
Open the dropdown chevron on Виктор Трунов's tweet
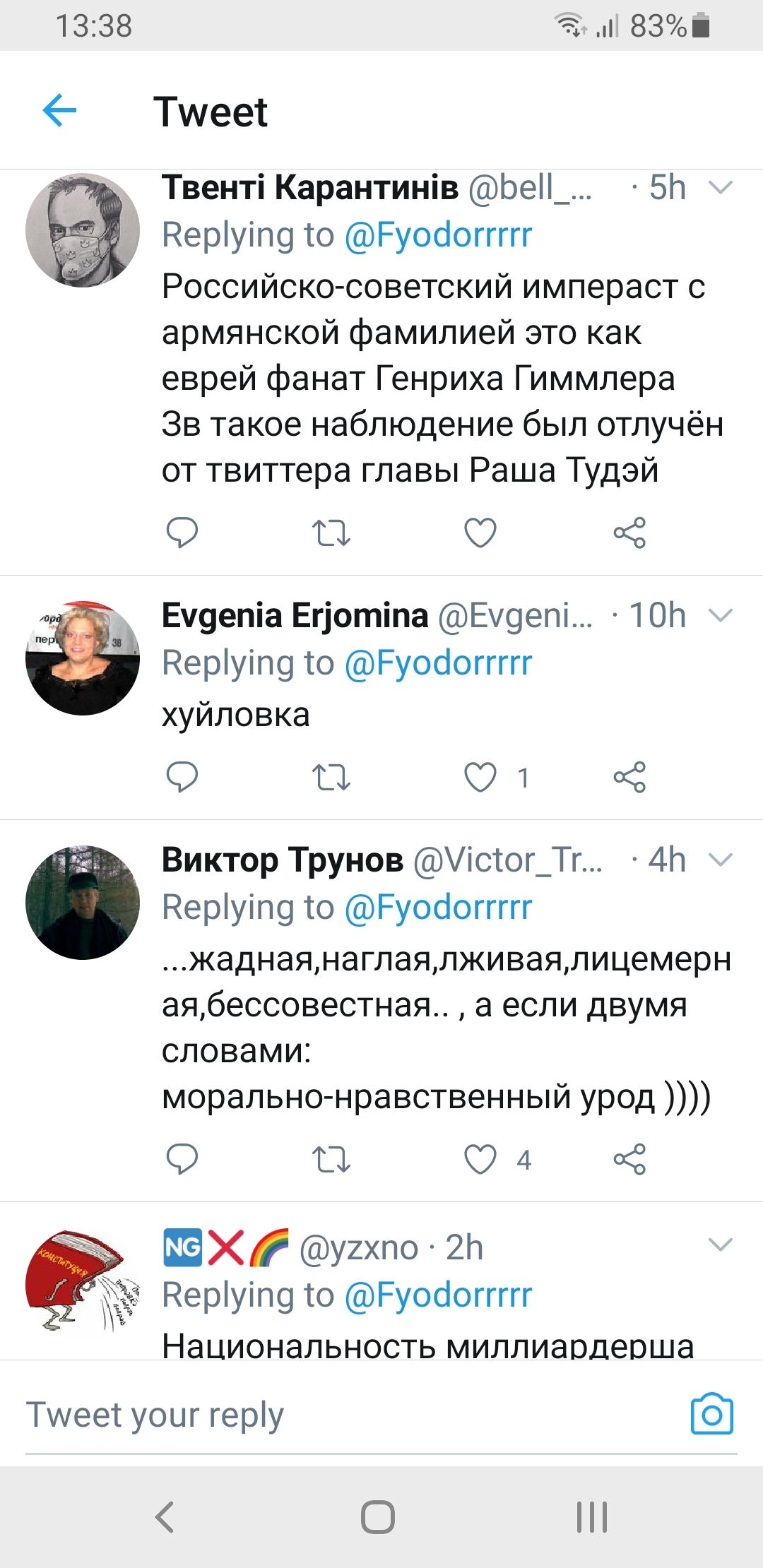(x=720, y=860)
